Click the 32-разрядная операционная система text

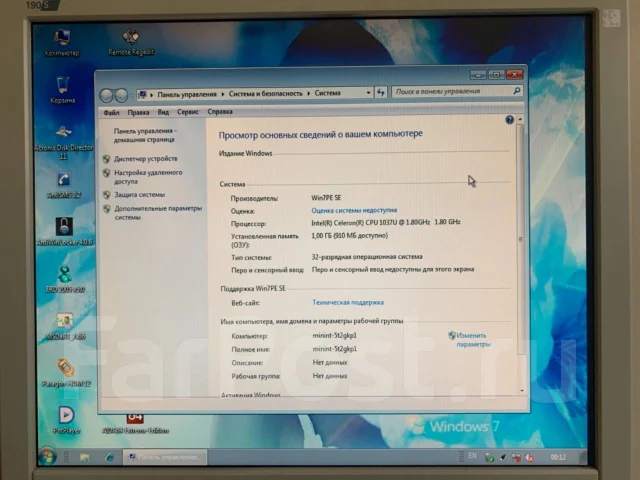[x=367, y=257]
